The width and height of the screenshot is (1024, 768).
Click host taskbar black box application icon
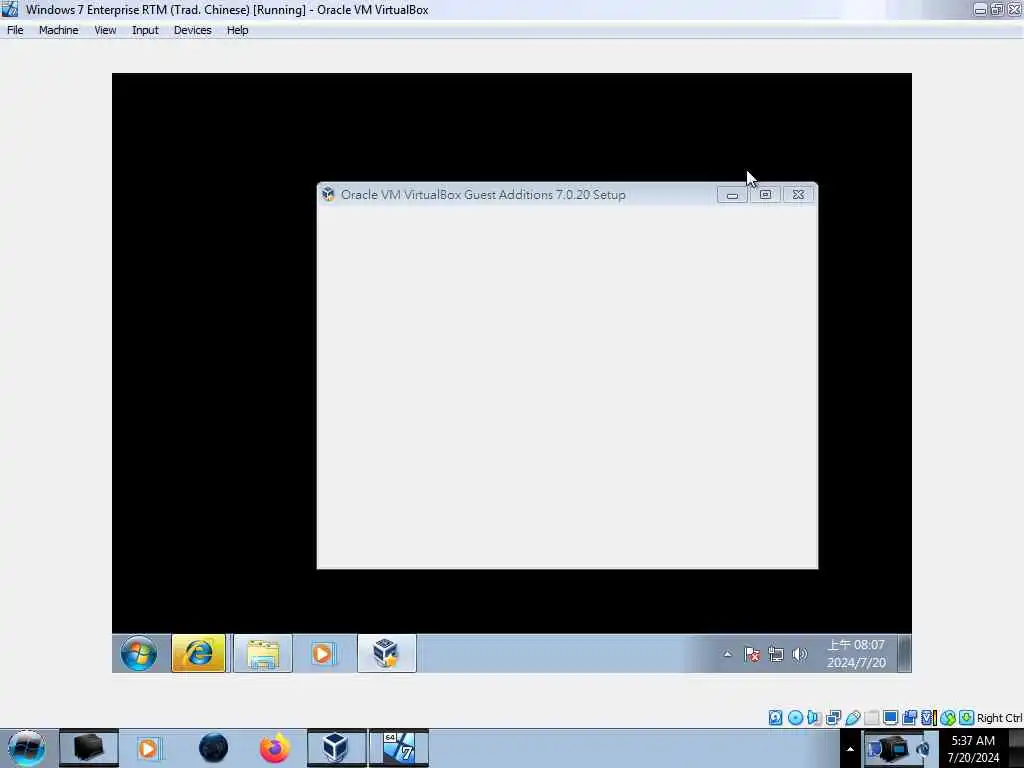tap(89, 748)
